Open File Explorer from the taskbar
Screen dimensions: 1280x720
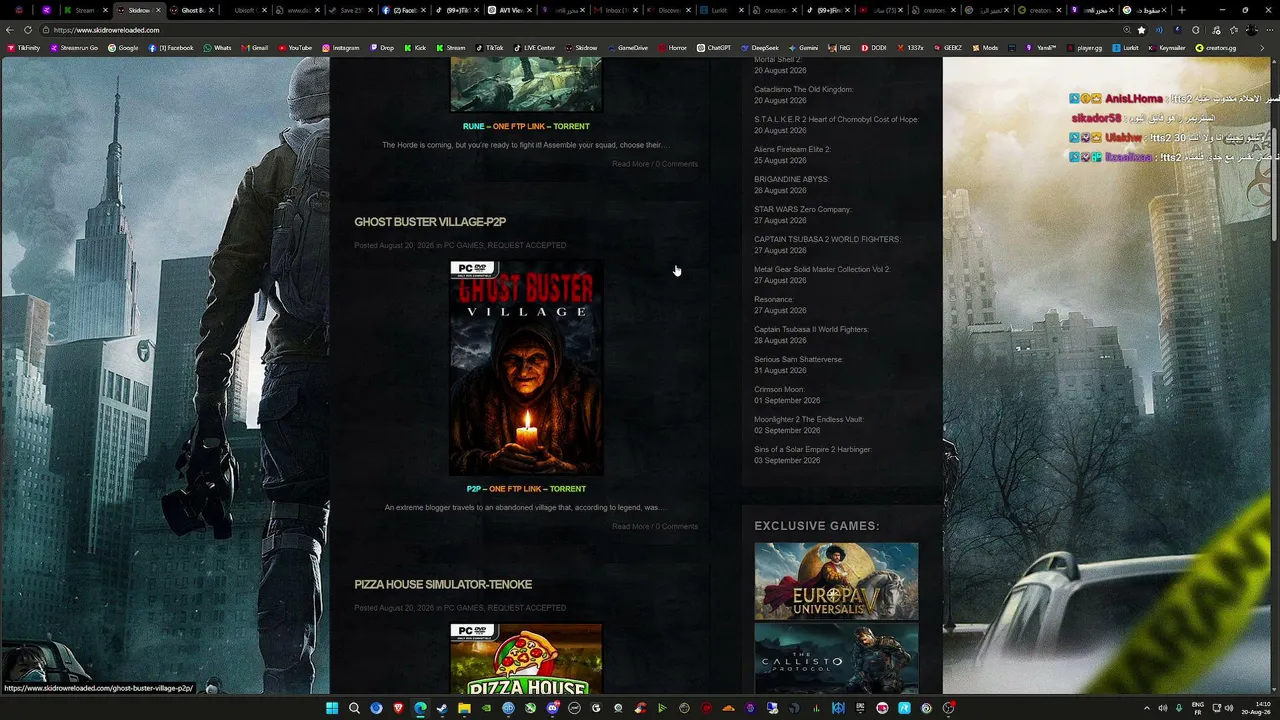tap(464, 708)
